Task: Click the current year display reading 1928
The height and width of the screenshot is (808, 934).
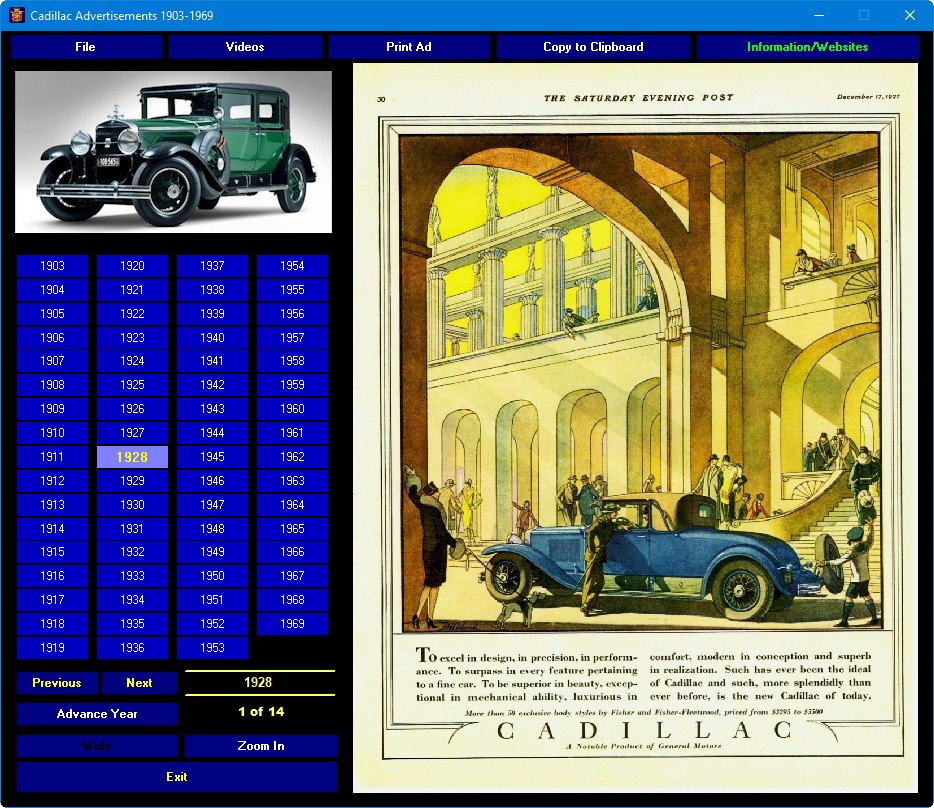Action: [259, 683]
